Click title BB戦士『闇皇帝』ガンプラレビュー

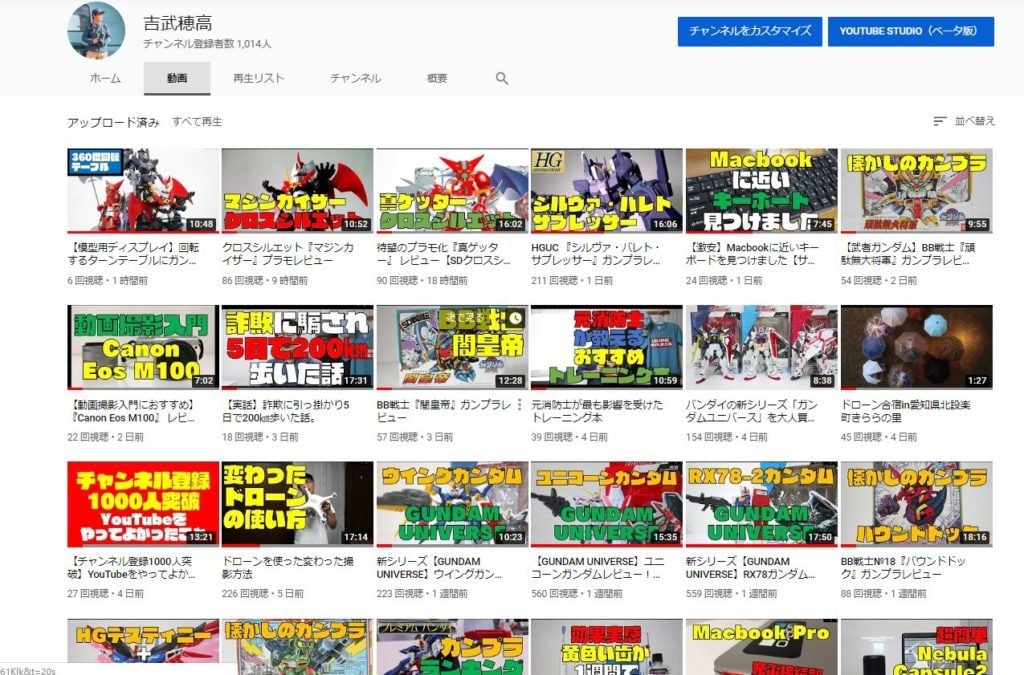(444, 411)
